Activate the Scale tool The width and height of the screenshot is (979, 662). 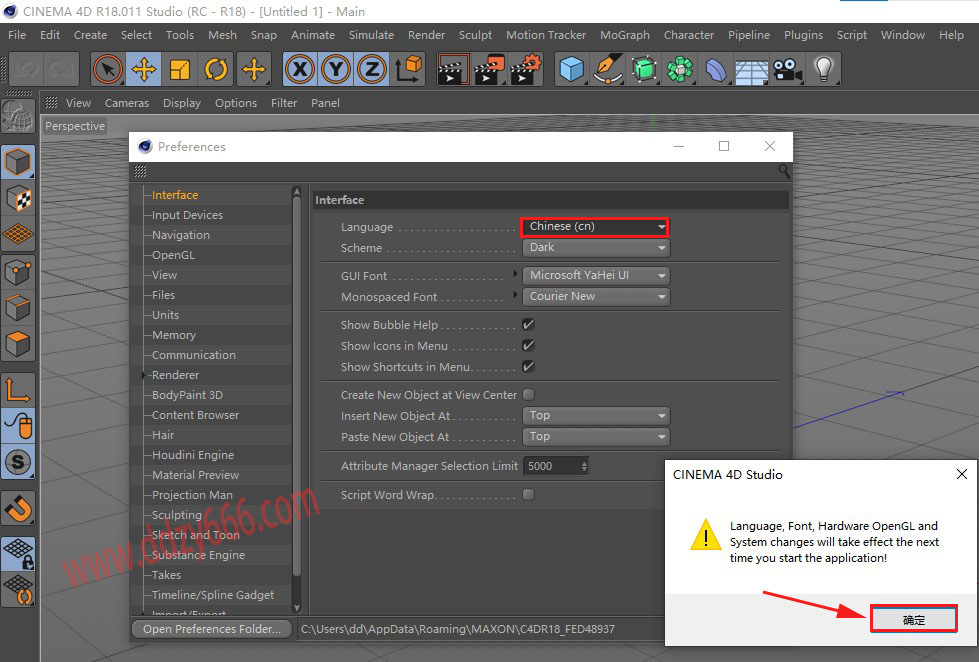click(180, 69)
